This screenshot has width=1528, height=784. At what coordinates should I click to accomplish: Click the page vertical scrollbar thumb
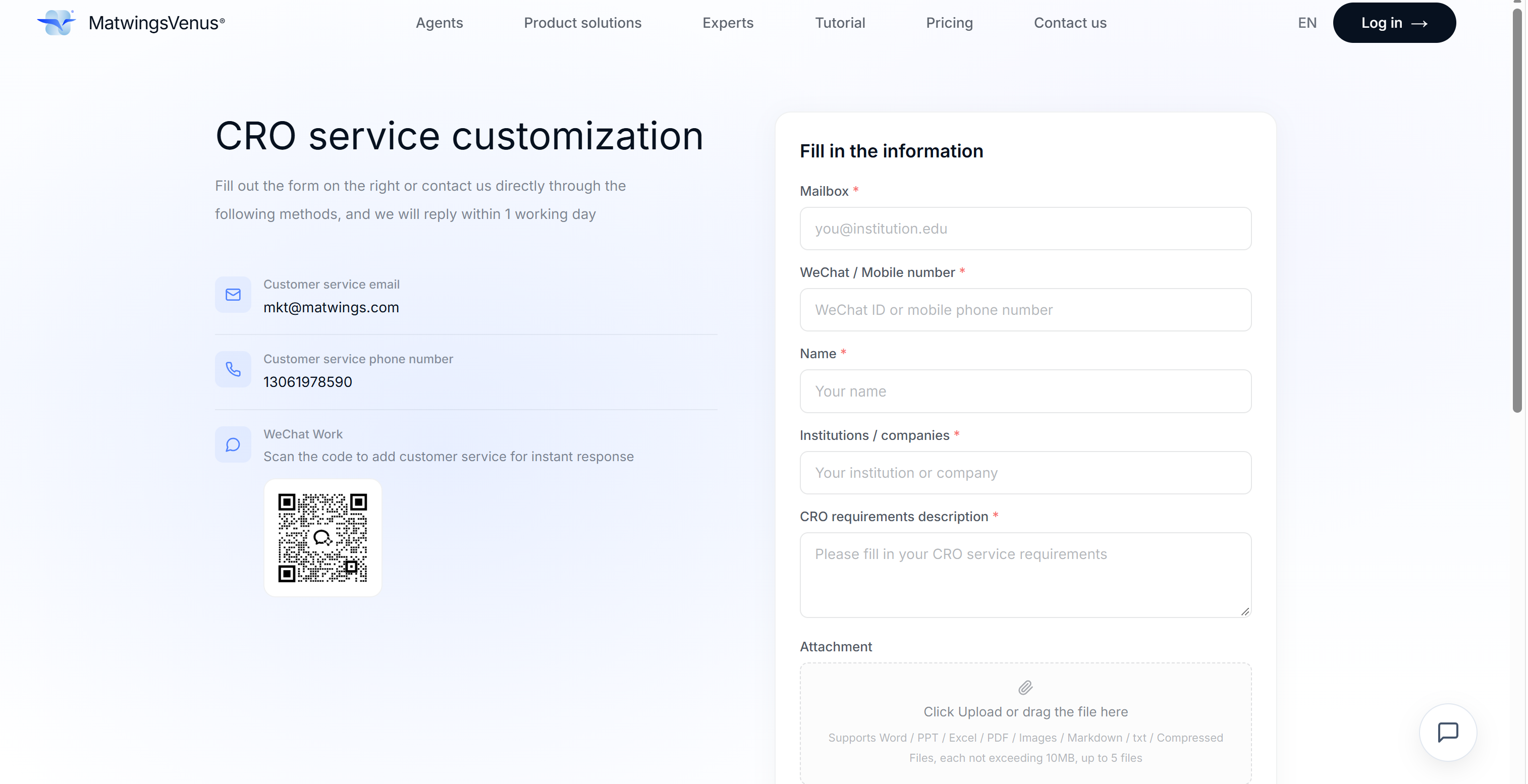pyautogui.click(x=1517, y=210)
